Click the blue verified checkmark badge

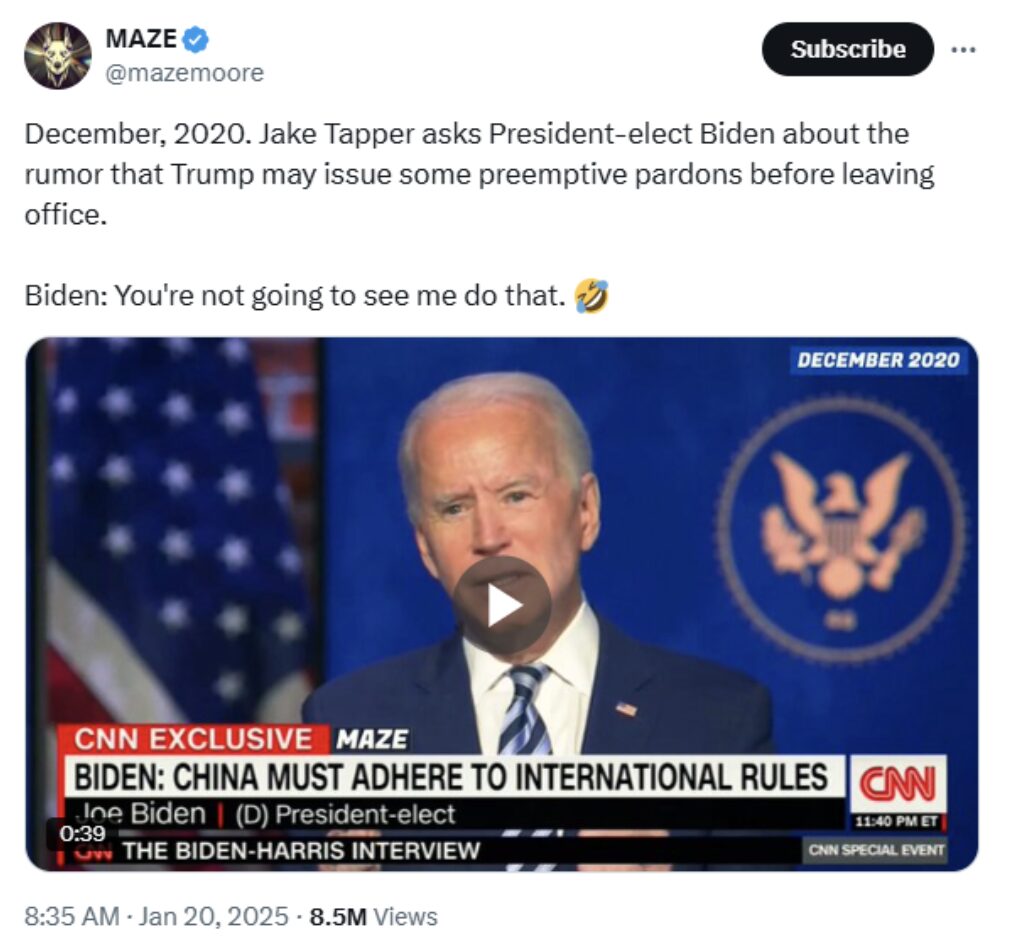(x=196, y=39)
